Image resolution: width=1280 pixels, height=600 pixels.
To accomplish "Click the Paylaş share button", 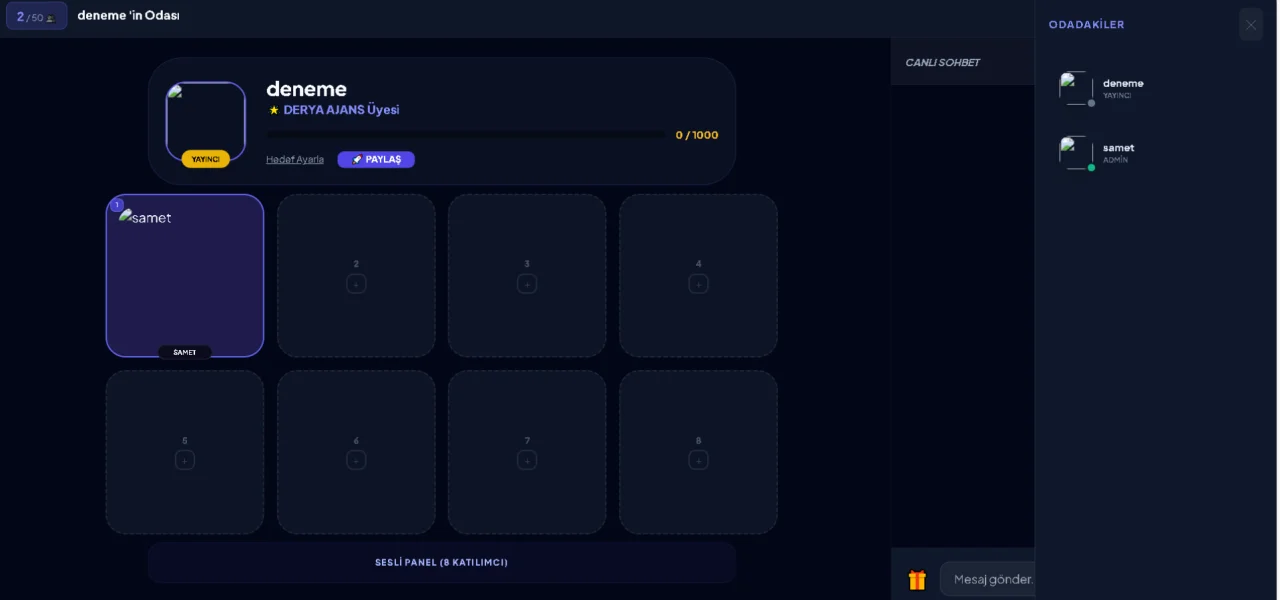I will pyautogui.click(x=376, y=159).
